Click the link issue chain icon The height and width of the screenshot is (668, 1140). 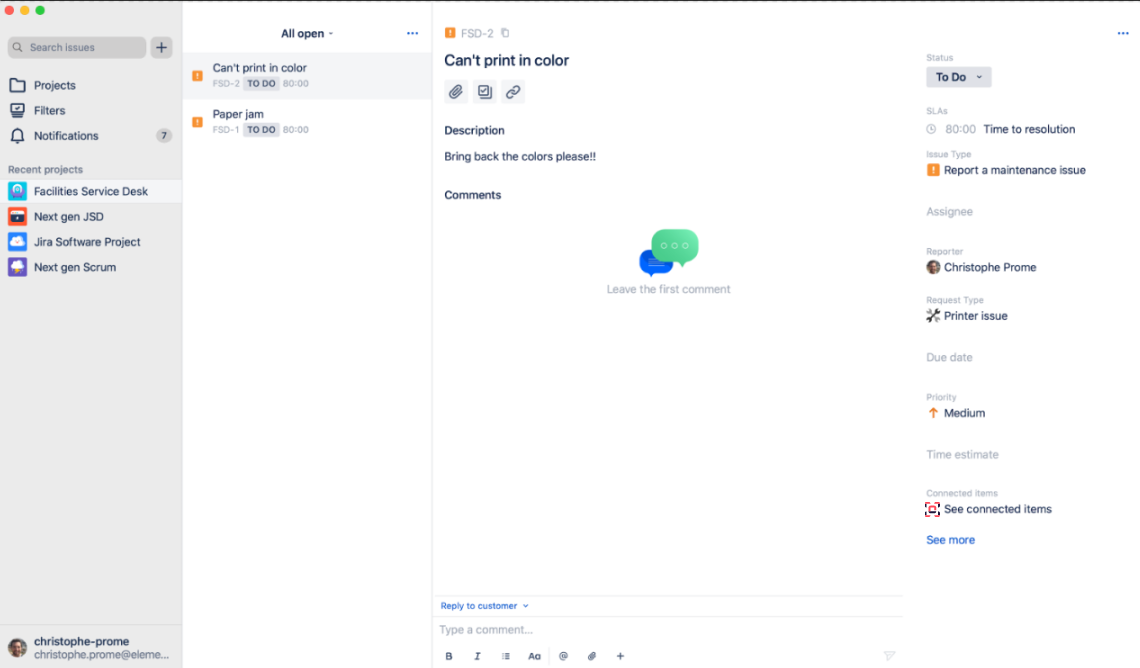click(x=513, y=92)
